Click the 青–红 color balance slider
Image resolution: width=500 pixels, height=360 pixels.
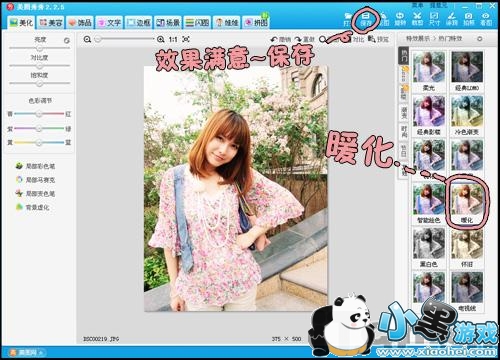click(39, 114)
